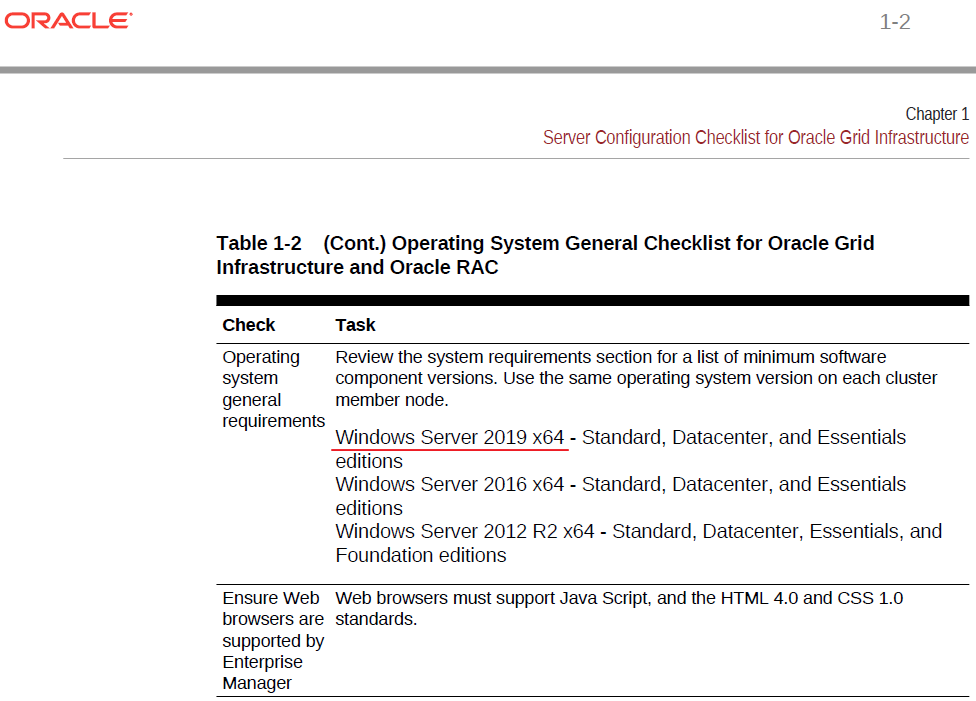
Task: Select the "Ensure Web browsers are supported" cell
Action: click(273, 640)
